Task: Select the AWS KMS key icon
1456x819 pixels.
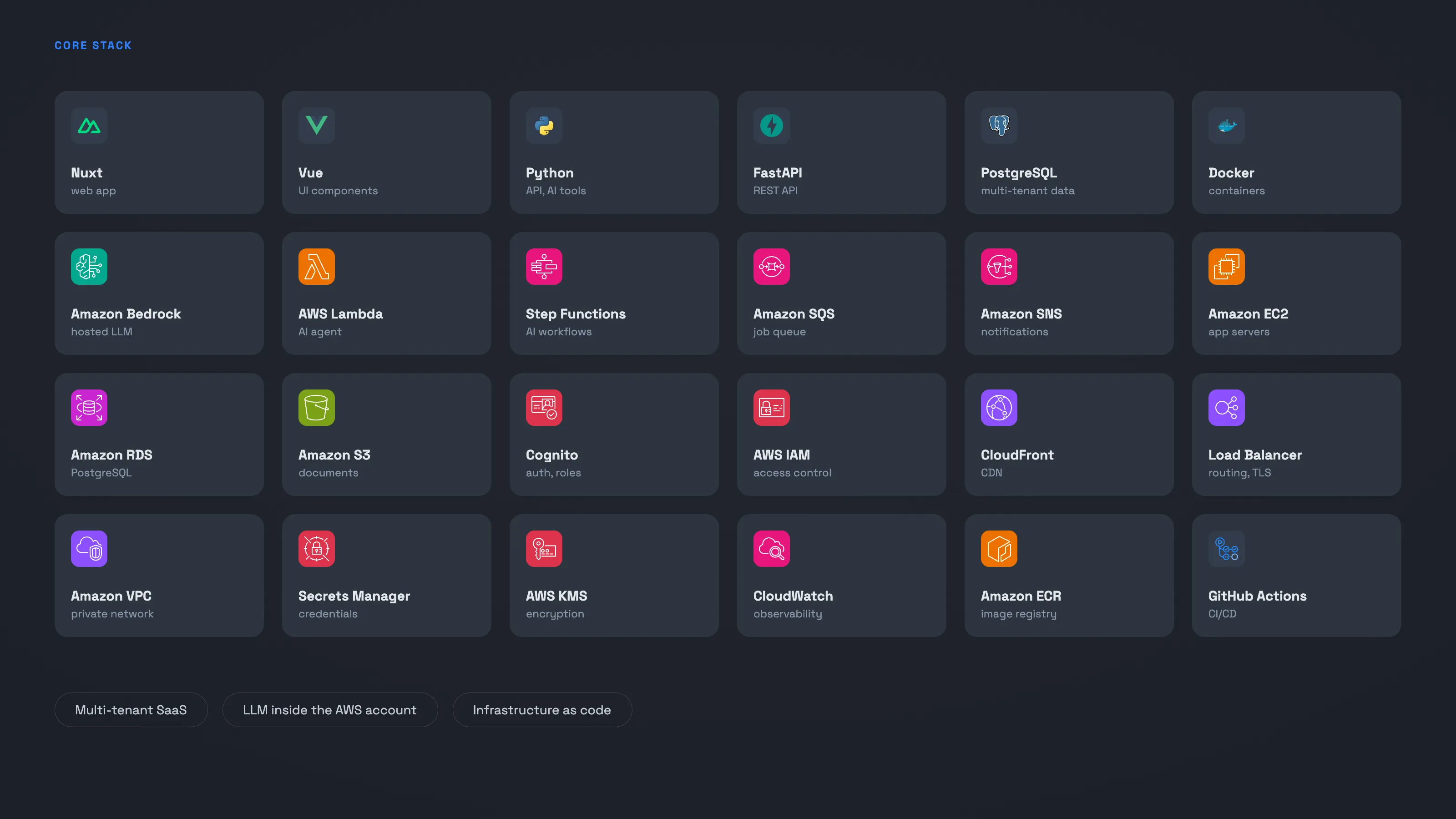Action: 544,549
